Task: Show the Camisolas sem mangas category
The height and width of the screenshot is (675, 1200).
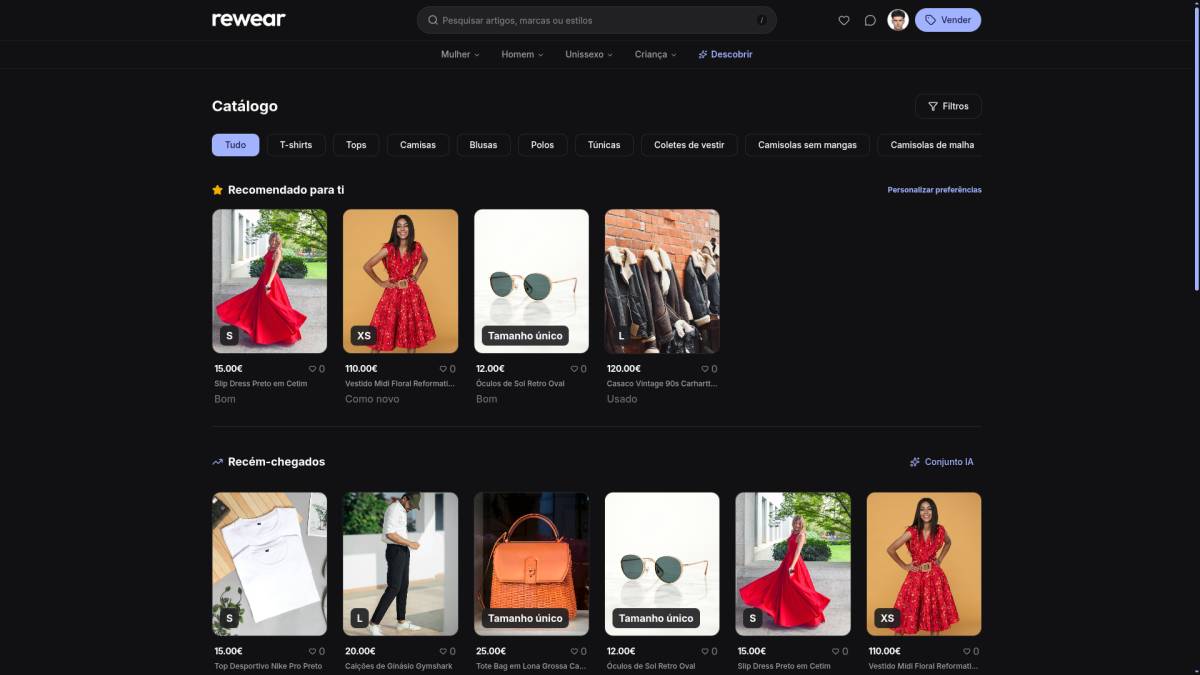Action: click(x=807, y=145)
